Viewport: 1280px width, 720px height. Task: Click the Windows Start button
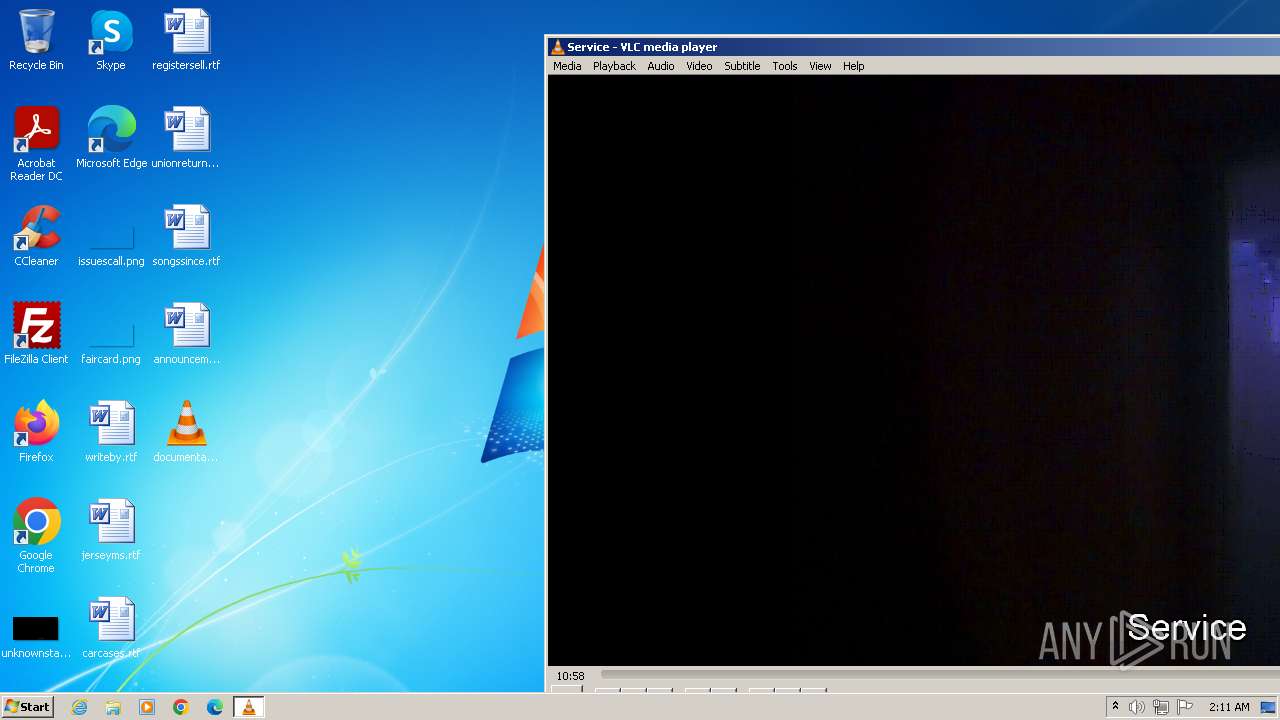tap(27, 707)
